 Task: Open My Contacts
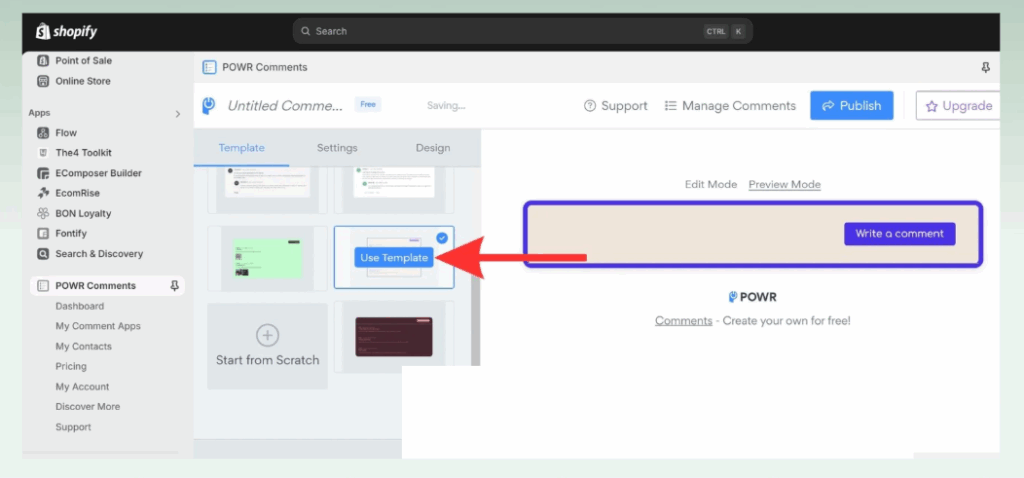tap(84, 346)
